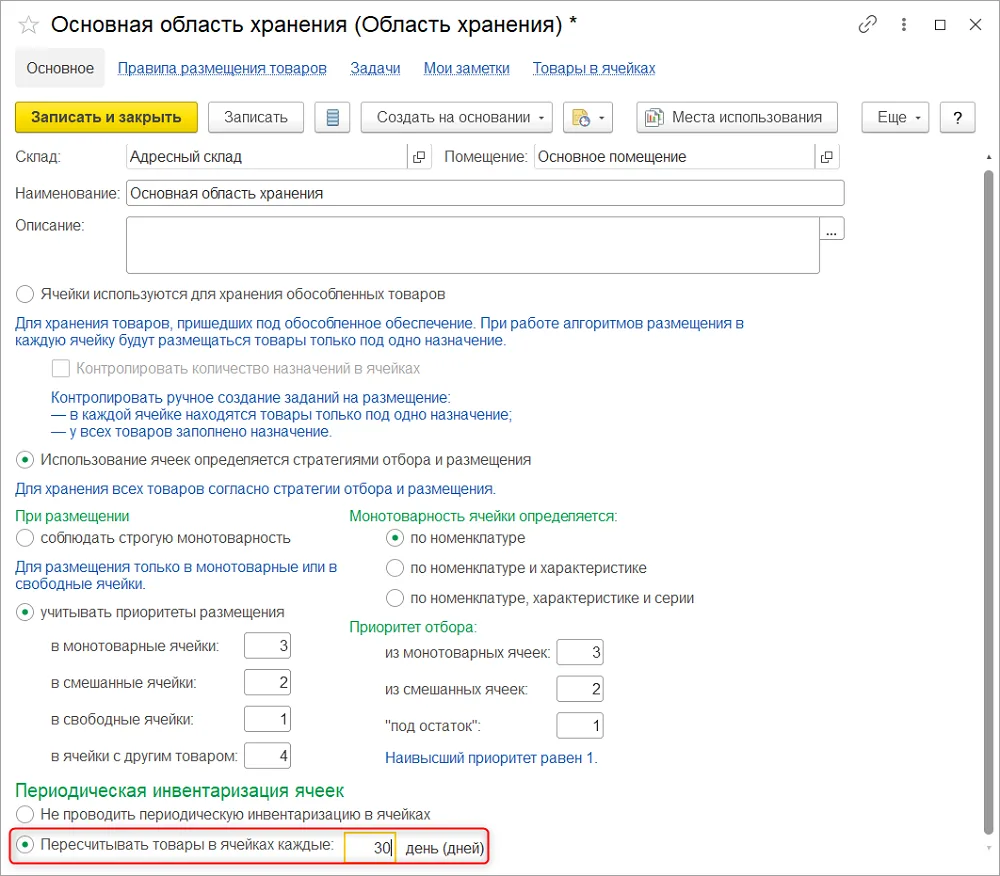Viewport: 1000px width, 876px height.
Task: Expand the Создать на основании dropdown
Action: [457, 117]
